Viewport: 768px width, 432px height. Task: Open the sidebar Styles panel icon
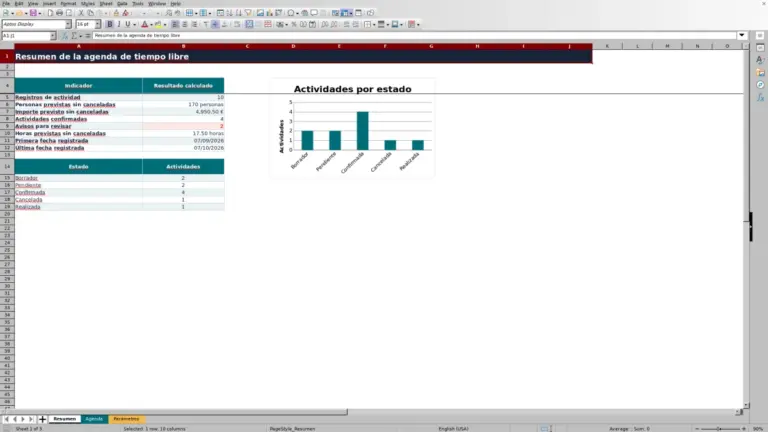[x=760, y=60]
